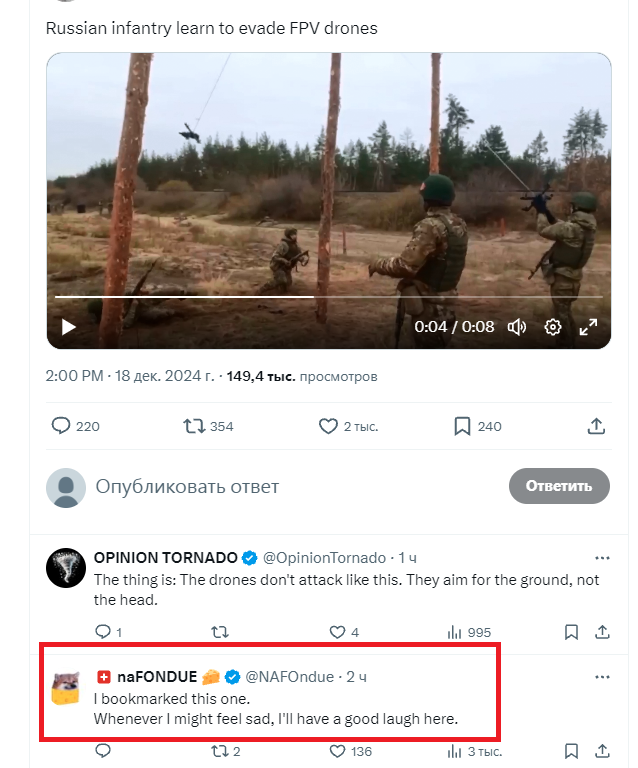This screenshot has height=768, width=638.
Task: Open OPINION TORNADO profile avatar
Action: click(x=66, y=568)
